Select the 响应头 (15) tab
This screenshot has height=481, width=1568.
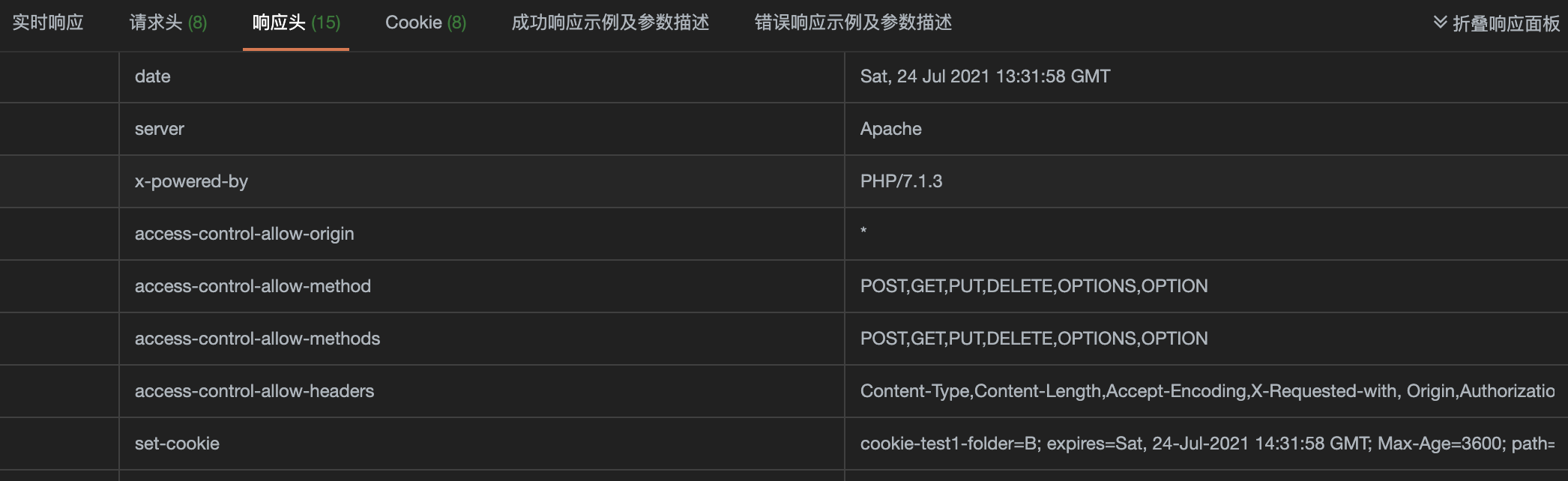[295, 23]
